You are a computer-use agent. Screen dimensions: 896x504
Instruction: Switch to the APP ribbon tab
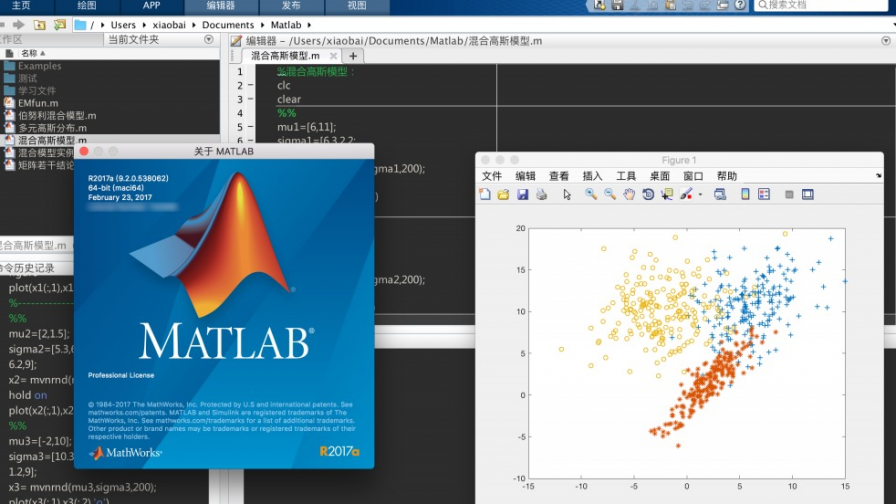click(151, 6)
